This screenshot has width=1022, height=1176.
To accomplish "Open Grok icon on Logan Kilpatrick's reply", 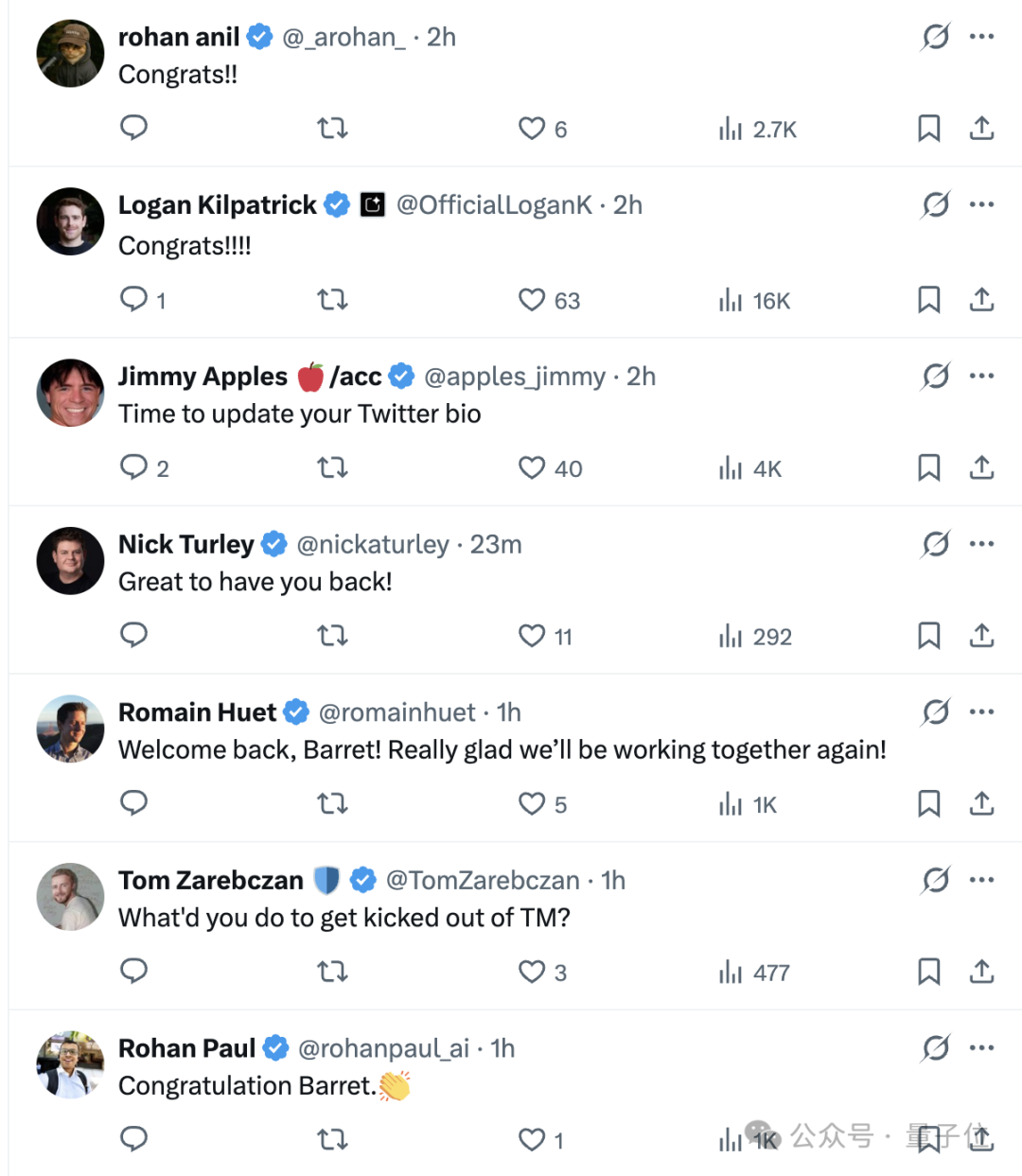I will point(936,204).
